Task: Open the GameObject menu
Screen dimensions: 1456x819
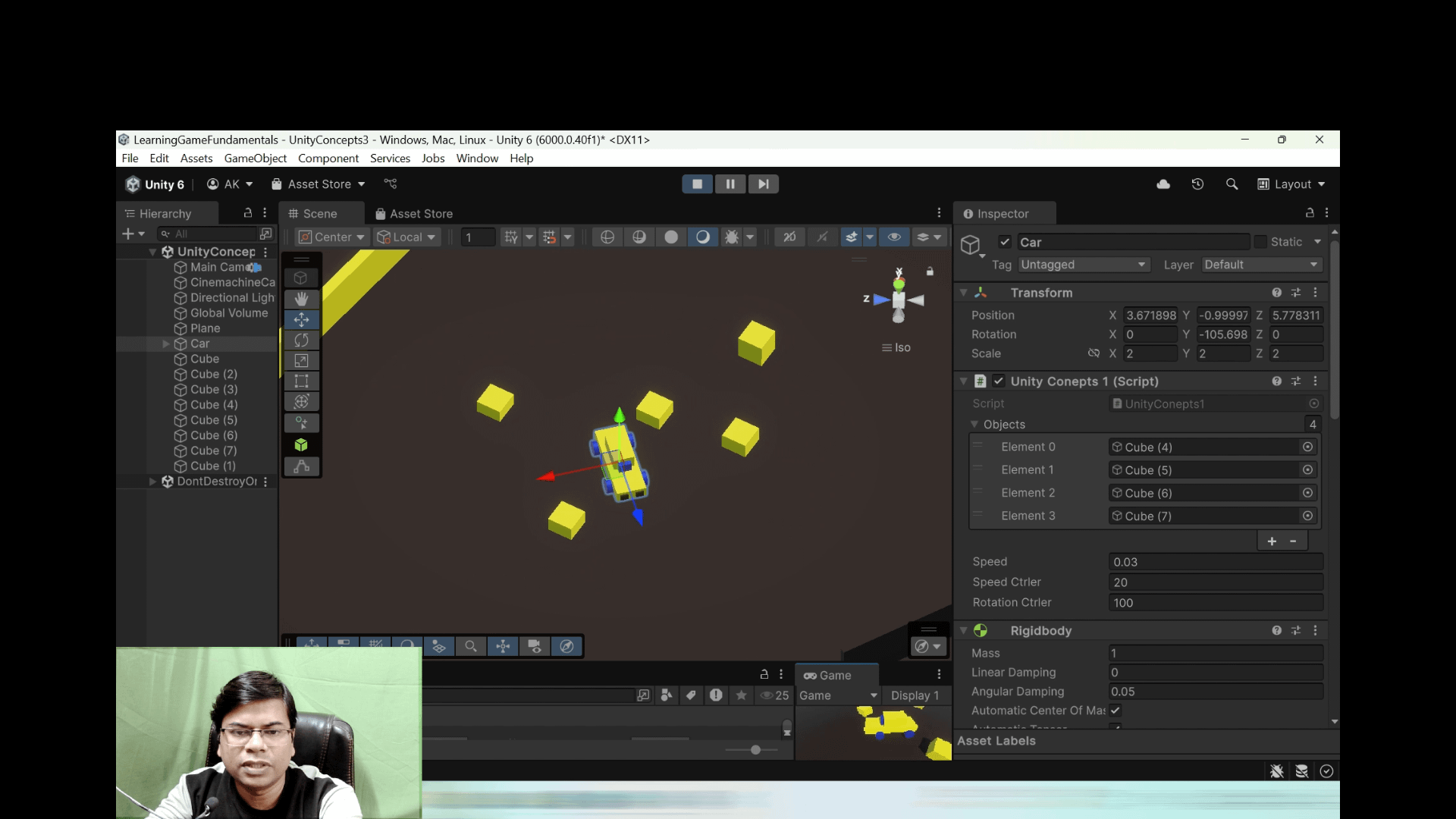Action: [x=255, y=158]
